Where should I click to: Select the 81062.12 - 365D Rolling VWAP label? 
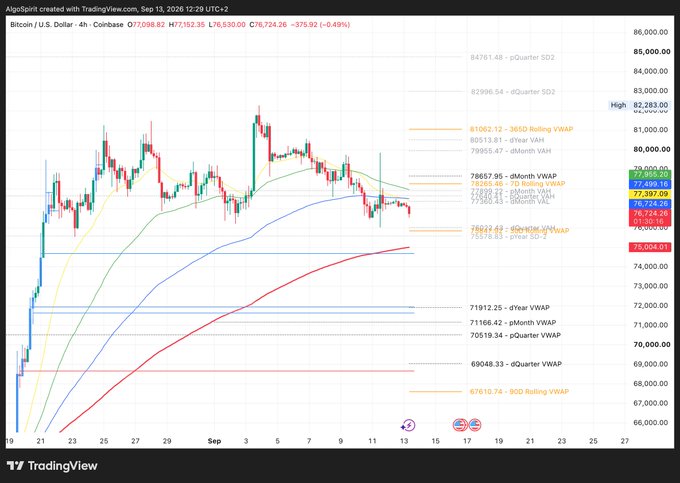(x=521, y=129)
